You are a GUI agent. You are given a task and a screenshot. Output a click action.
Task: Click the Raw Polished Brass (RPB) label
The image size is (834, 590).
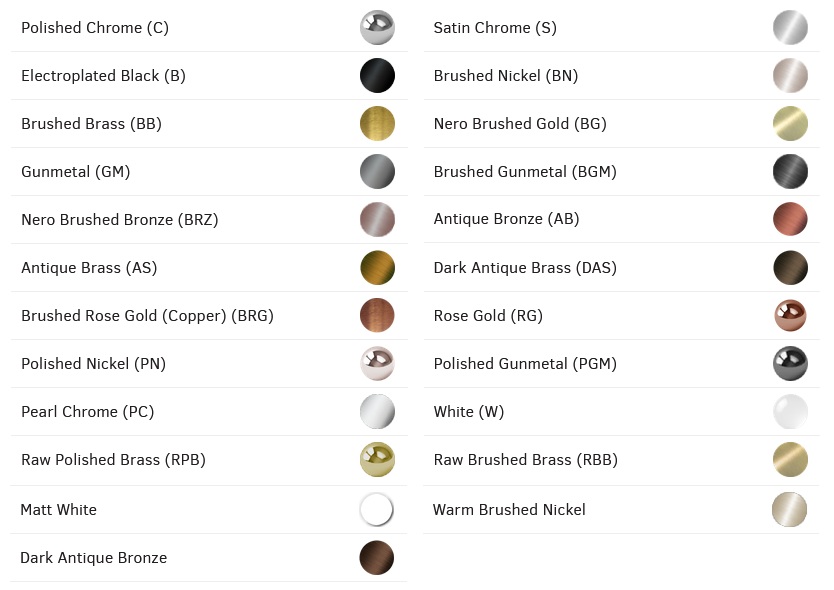[x=113, y=460]
